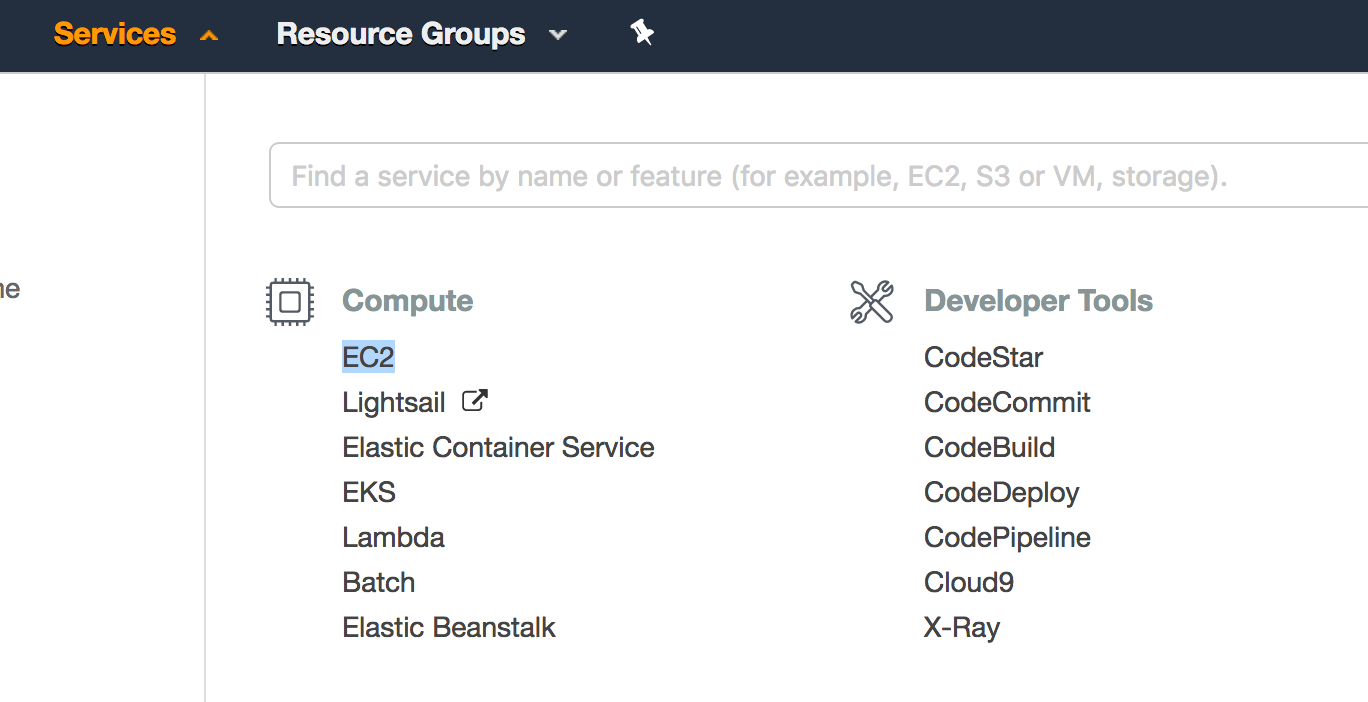
Task: Click the Developer Tools wrench icon
Action: 872,300
